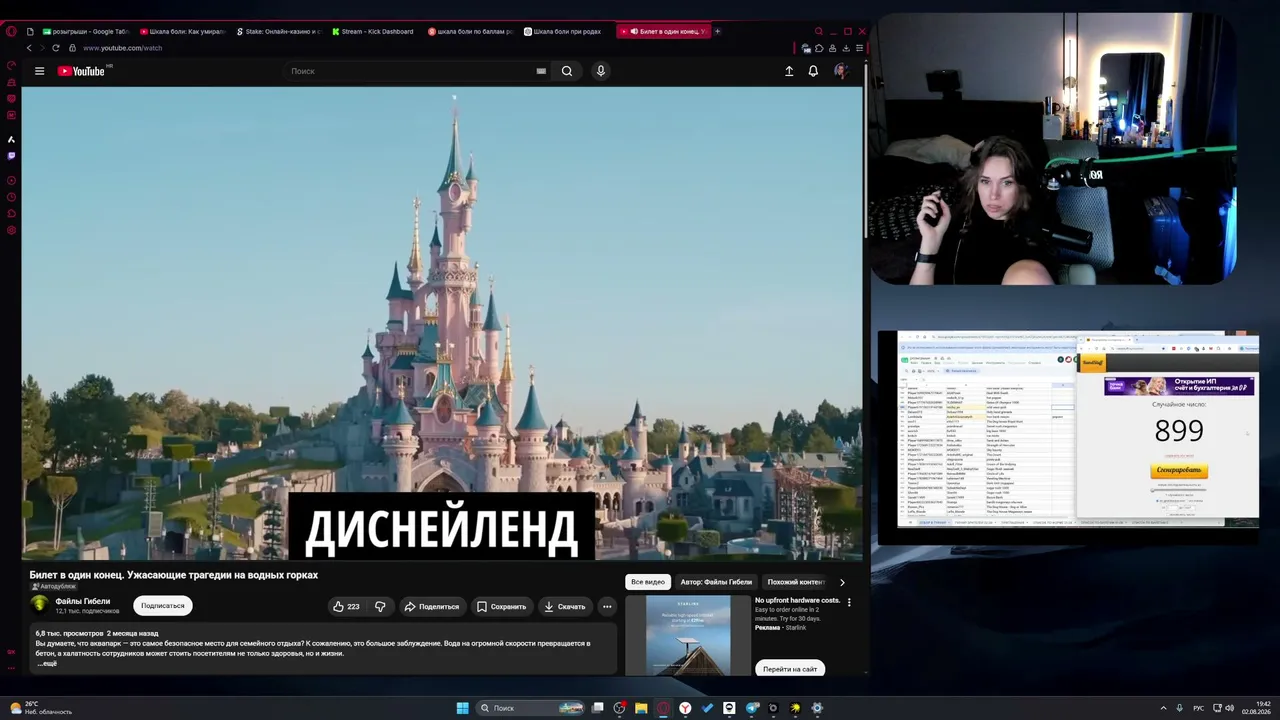Screen dimensions: 1280x720
Task: Open a new browser tab
Action: click(x=717, y=31)
